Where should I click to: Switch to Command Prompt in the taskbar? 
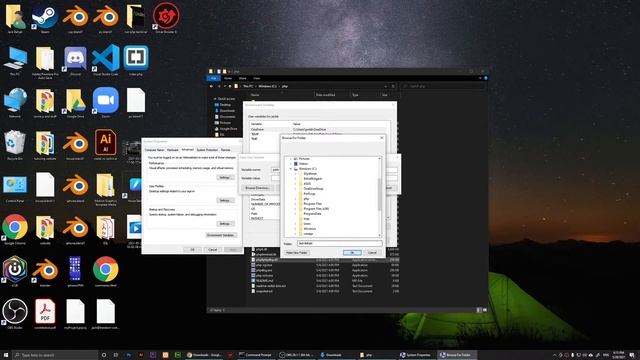[256, 355]
